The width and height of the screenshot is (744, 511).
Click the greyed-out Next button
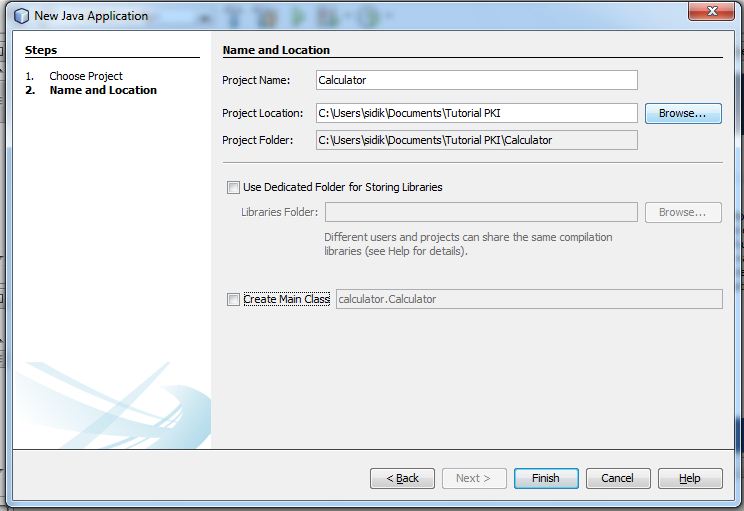point(474,478)
